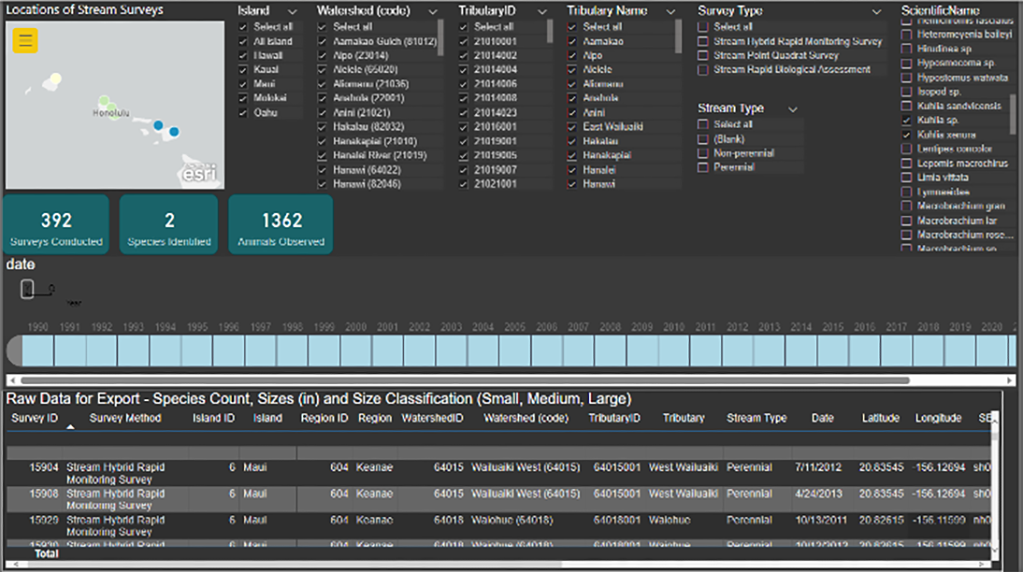The height and width of the screenshot is (572, 1024).
Task: Check Stream Point Quadrat Survey option
Action: point(704,56)
